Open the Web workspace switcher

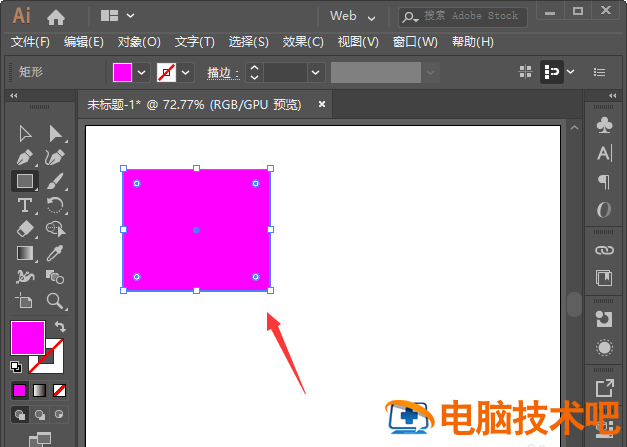tap(352, 16)
